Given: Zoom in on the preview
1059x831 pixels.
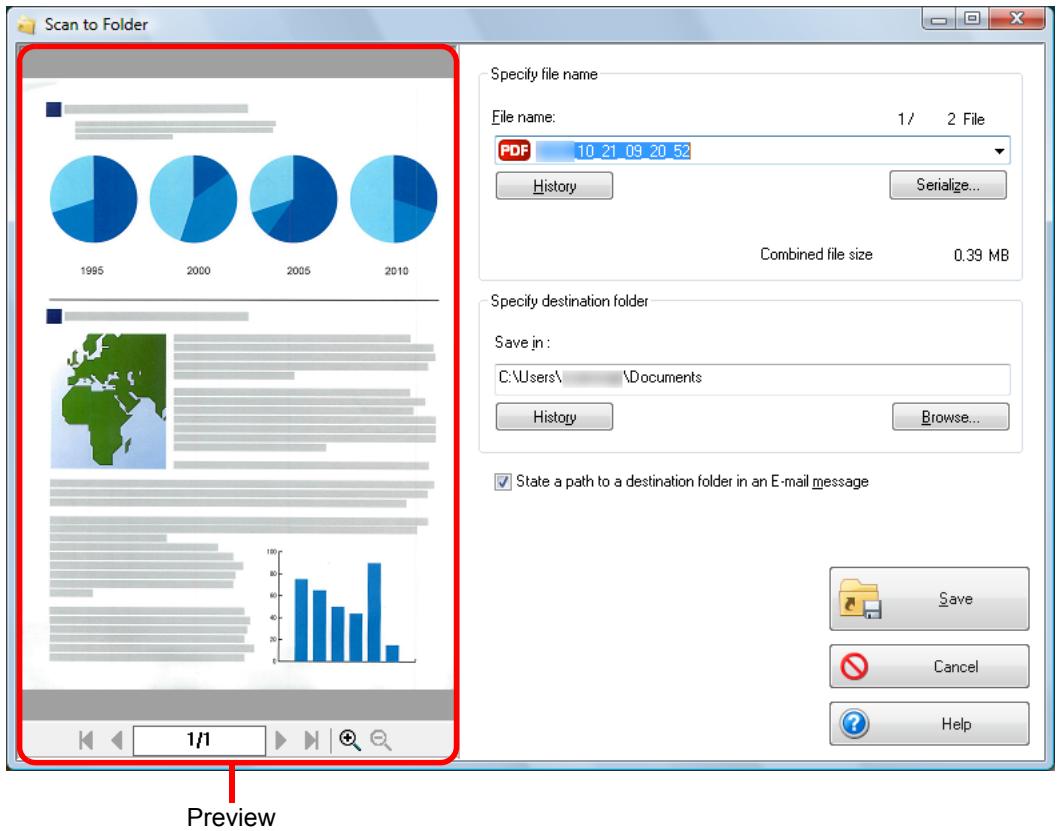Looking at the screenshot, I should pyautogui.click(x=350, y=740).
